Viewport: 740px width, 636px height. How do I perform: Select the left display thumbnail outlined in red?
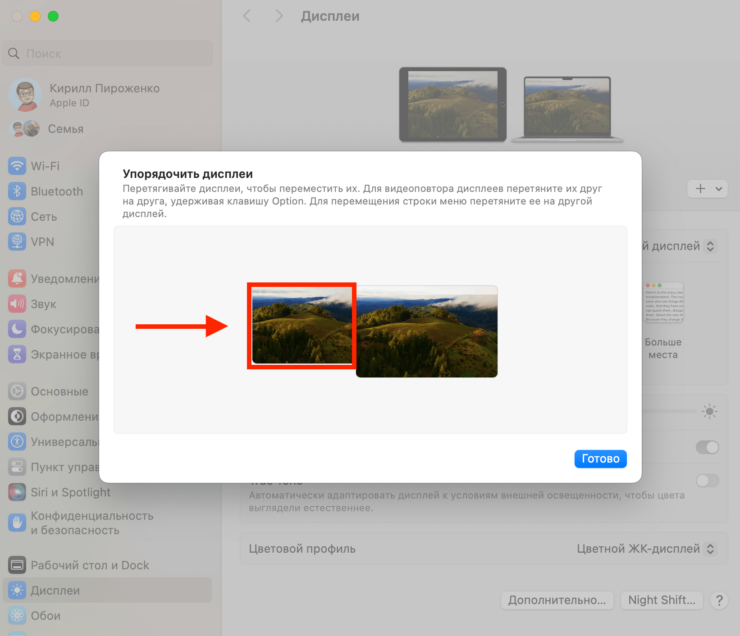click(302, 325)
